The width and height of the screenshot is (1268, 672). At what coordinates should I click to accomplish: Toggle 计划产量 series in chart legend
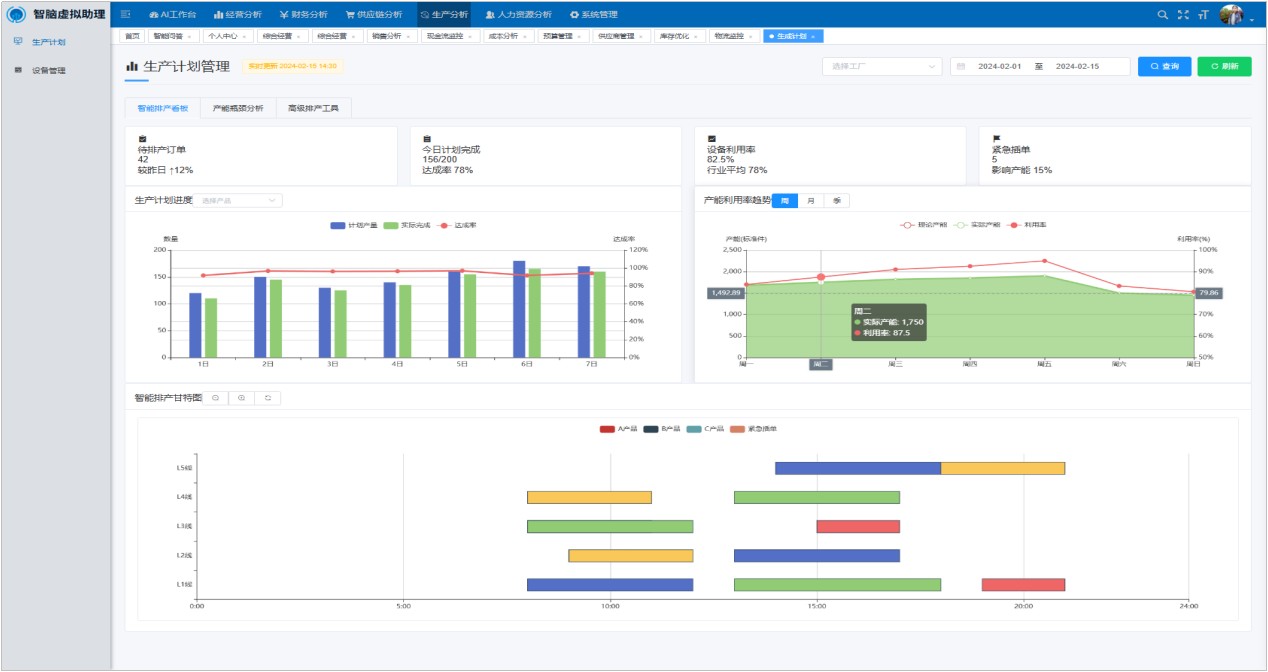tap(354, 225)
